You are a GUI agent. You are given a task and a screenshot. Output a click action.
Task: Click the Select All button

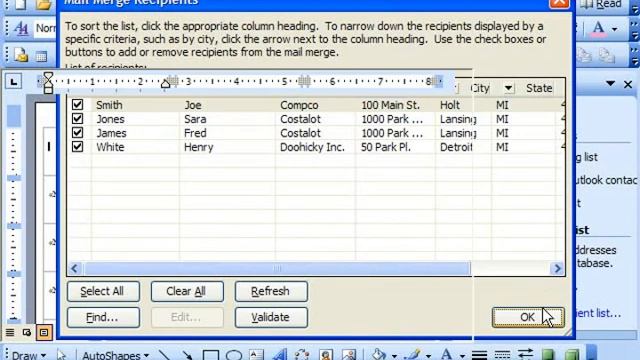[x=103, y=291]
